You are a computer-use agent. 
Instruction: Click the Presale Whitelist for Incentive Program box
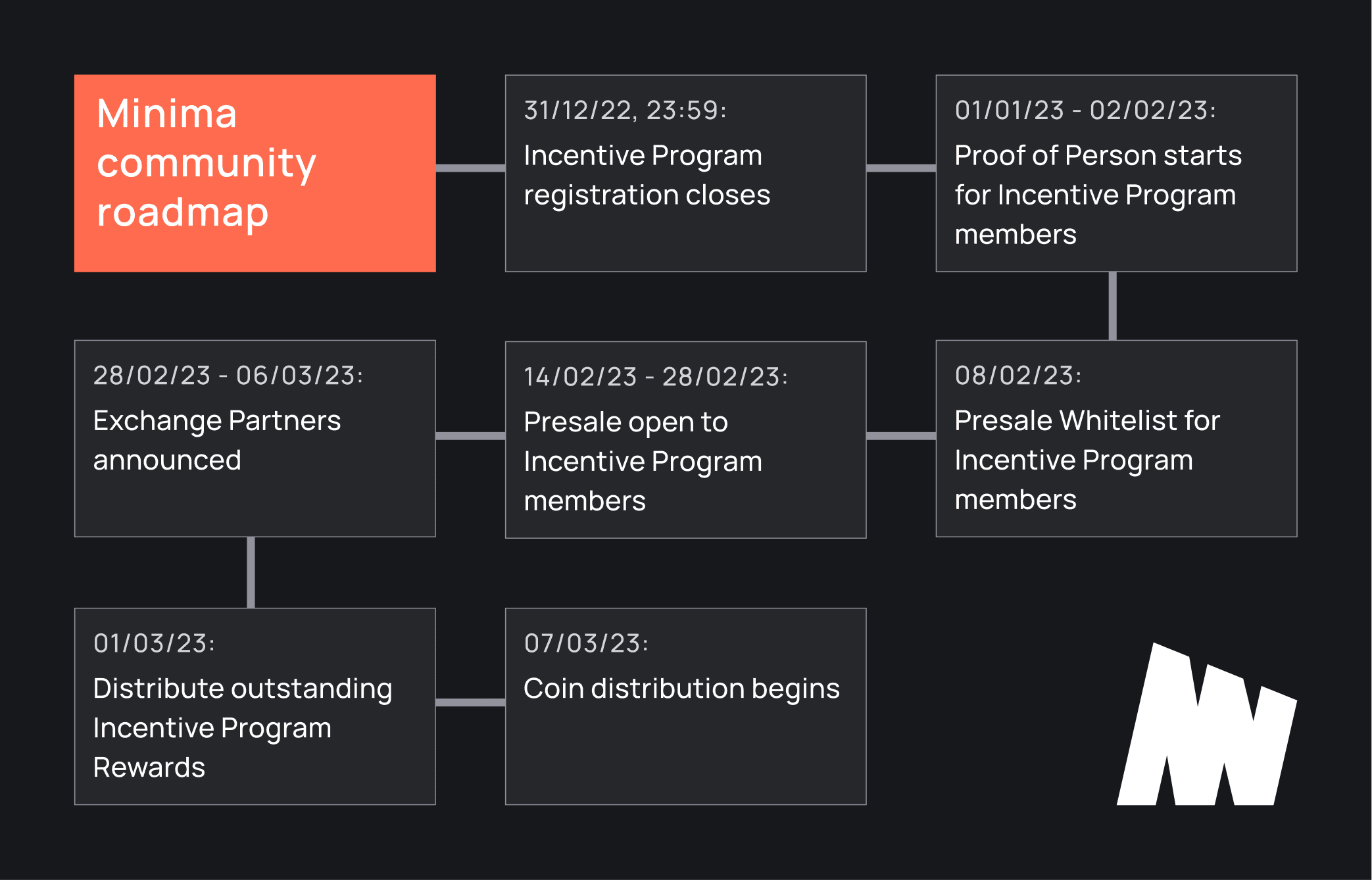click(1116, 439)
